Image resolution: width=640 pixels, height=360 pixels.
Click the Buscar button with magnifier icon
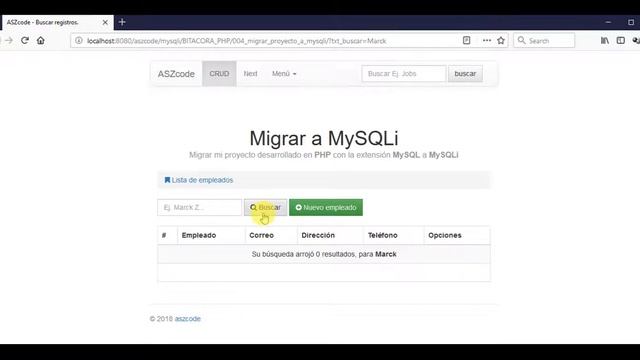(x=265, y=207)
